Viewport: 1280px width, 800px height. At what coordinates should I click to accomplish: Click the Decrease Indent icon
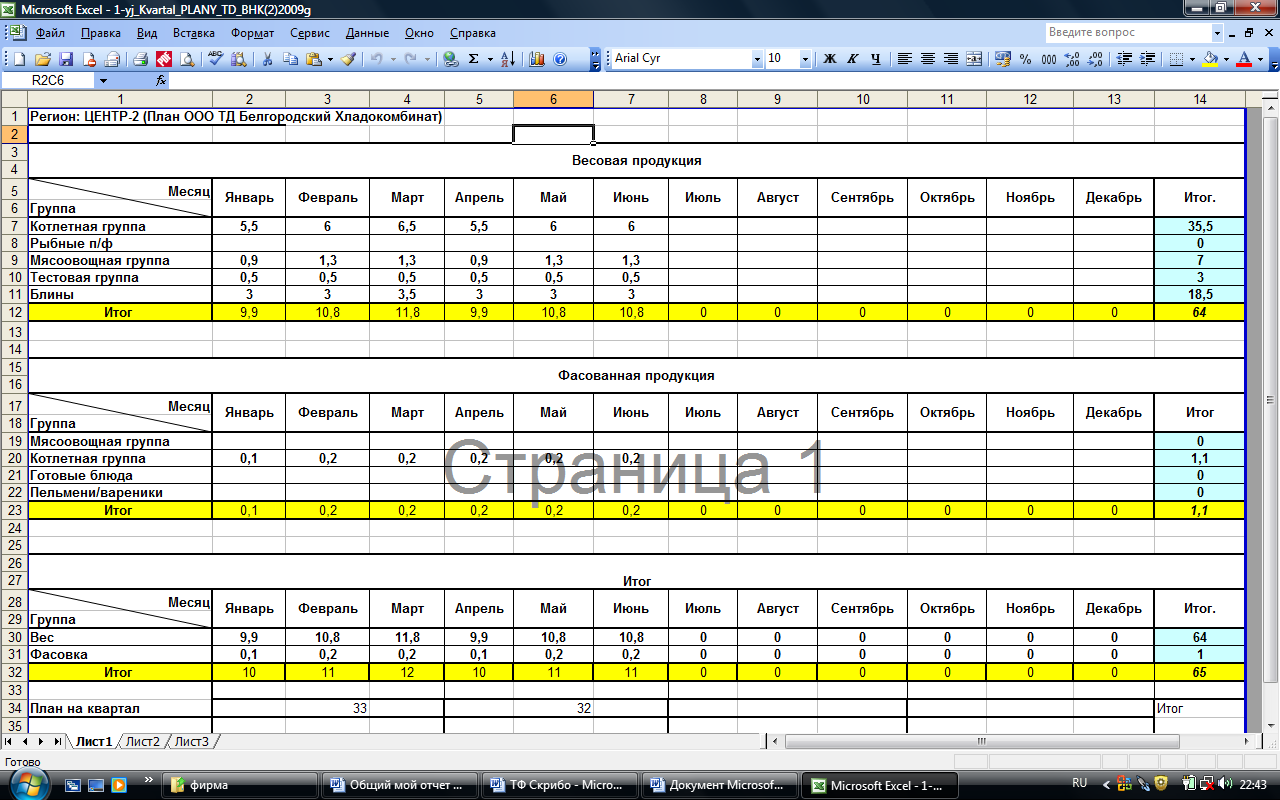(1123, 59)
